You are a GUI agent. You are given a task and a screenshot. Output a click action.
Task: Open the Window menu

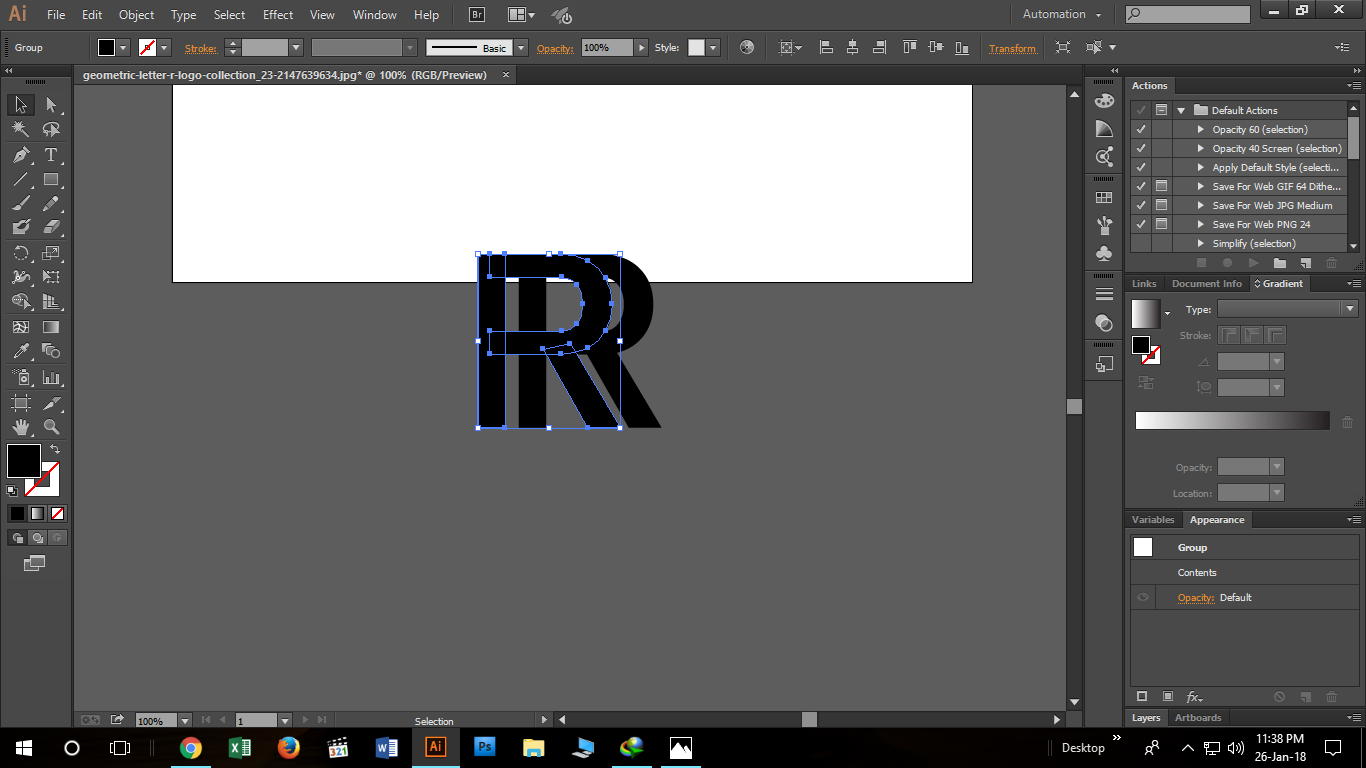pyautogui.click(x=375, y=15)
